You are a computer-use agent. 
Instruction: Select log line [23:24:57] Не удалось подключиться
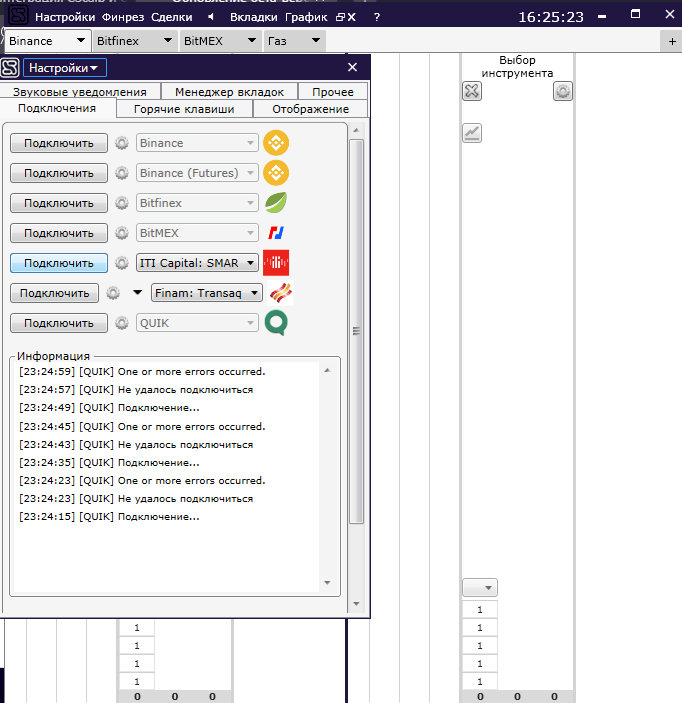coord(136,390)
